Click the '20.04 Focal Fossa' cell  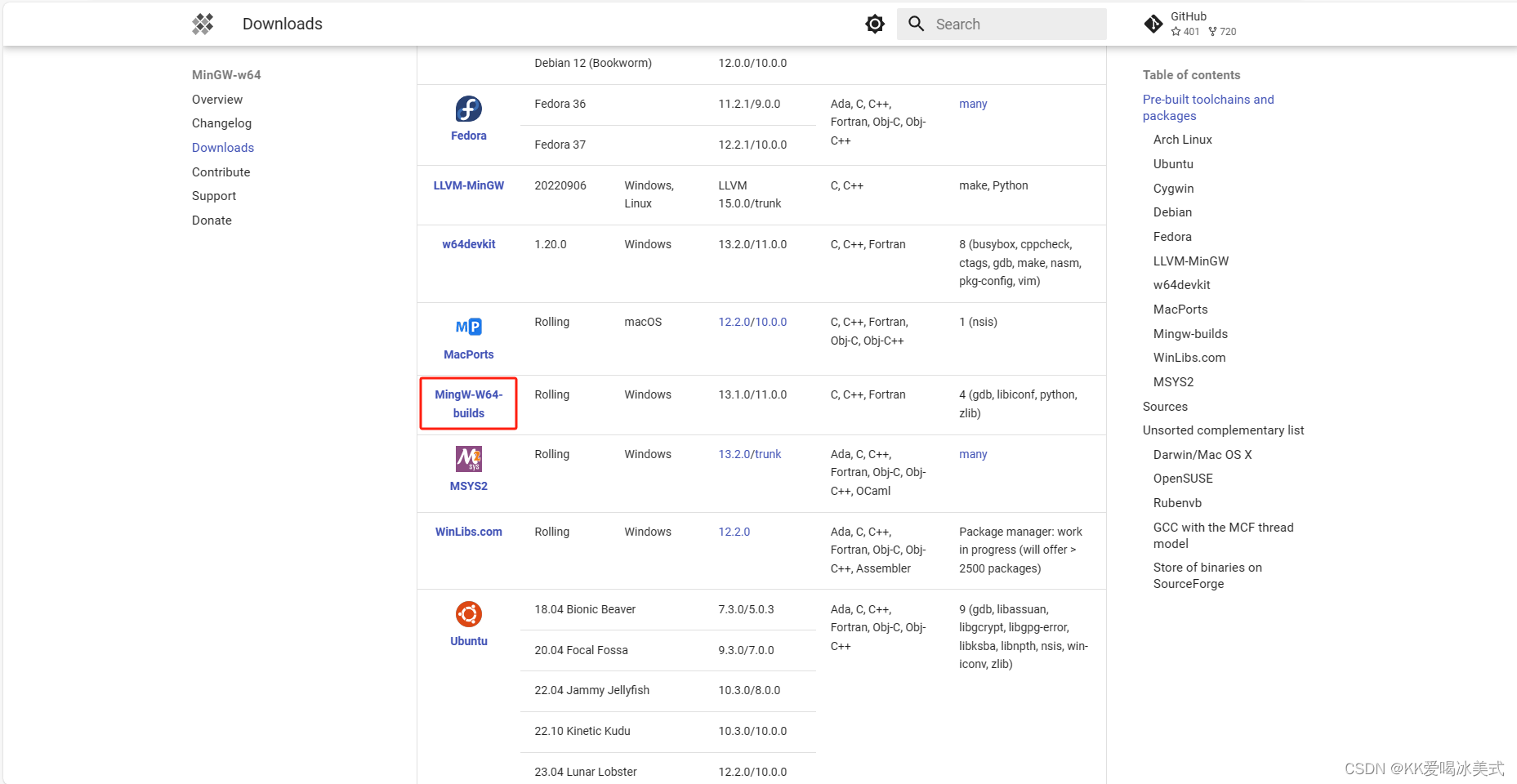click(x=581, y=650)
